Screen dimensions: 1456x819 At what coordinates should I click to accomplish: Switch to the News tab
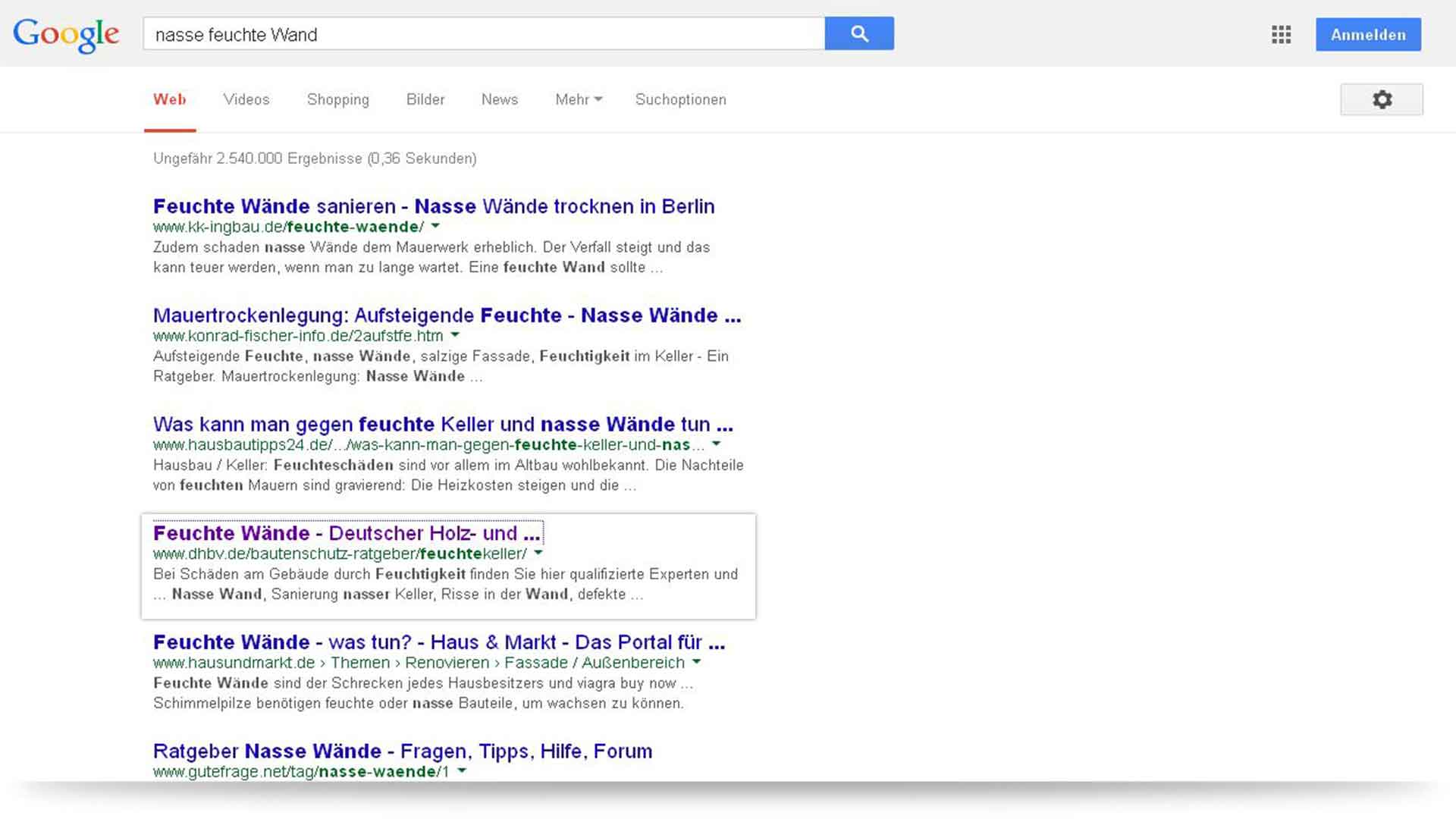pyautogui.click(x=500, y=99)
